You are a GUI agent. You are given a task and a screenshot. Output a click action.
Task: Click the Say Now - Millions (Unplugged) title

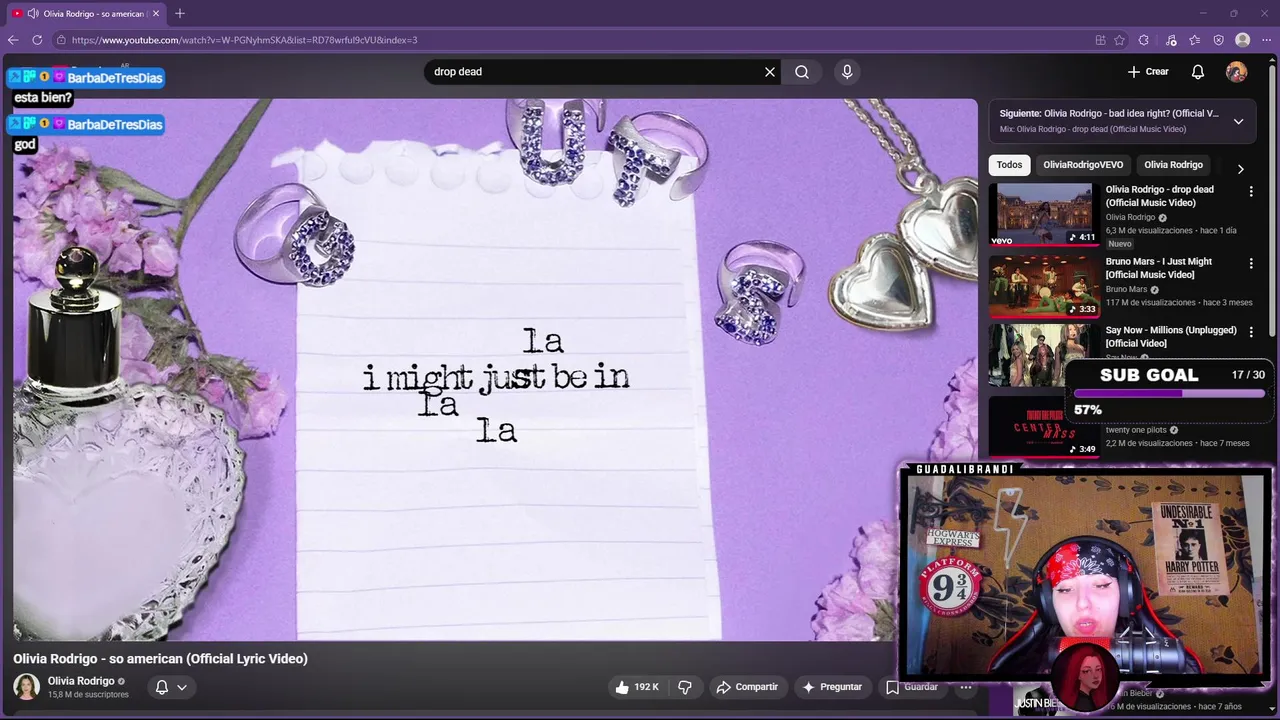[x=1171, y=337]
